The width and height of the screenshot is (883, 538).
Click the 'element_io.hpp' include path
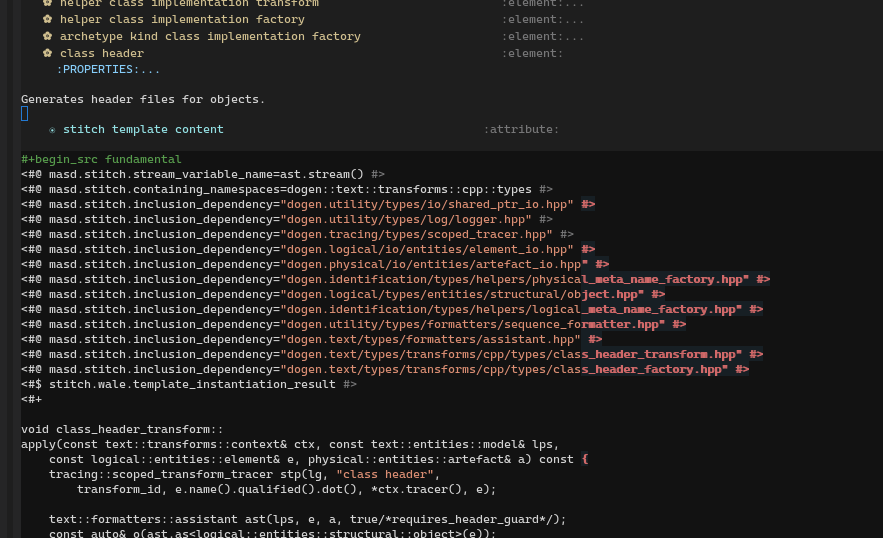tap(427, 249)
